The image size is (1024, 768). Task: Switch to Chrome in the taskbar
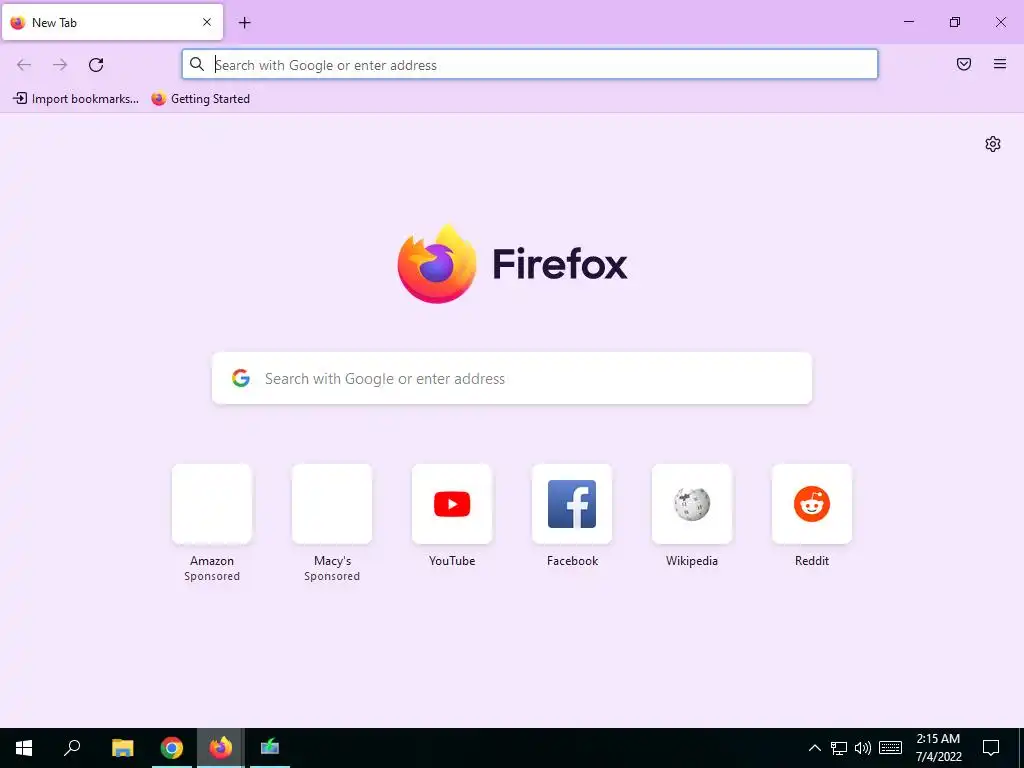[172, 748]
